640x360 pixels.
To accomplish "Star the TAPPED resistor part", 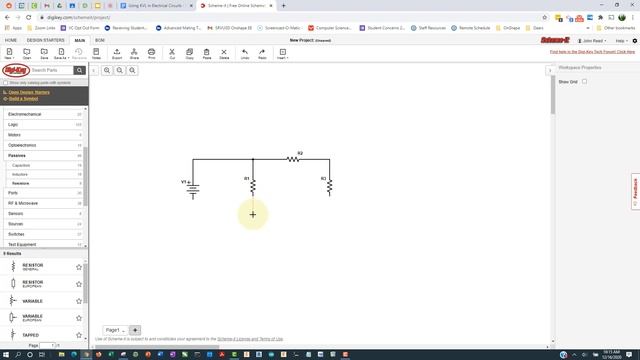I will [x=79, y=335].
